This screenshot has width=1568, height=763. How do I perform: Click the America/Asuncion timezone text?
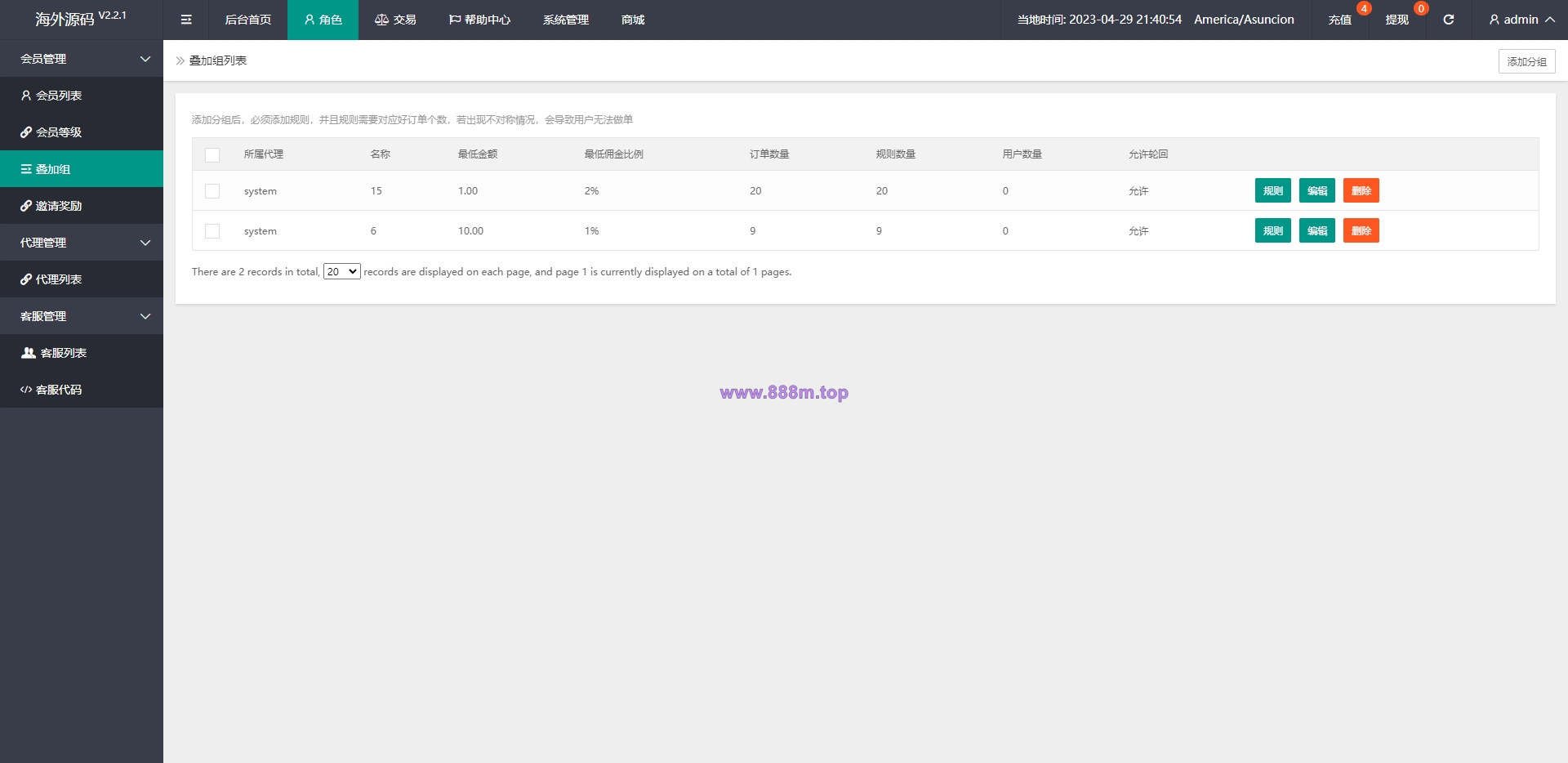point(1244,20)
